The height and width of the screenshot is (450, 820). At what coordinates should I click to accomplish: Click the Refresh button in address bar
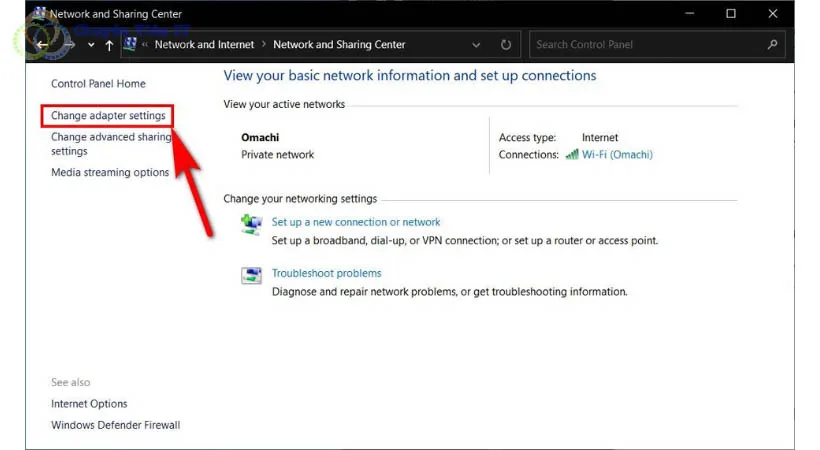[x=506, y=45]
